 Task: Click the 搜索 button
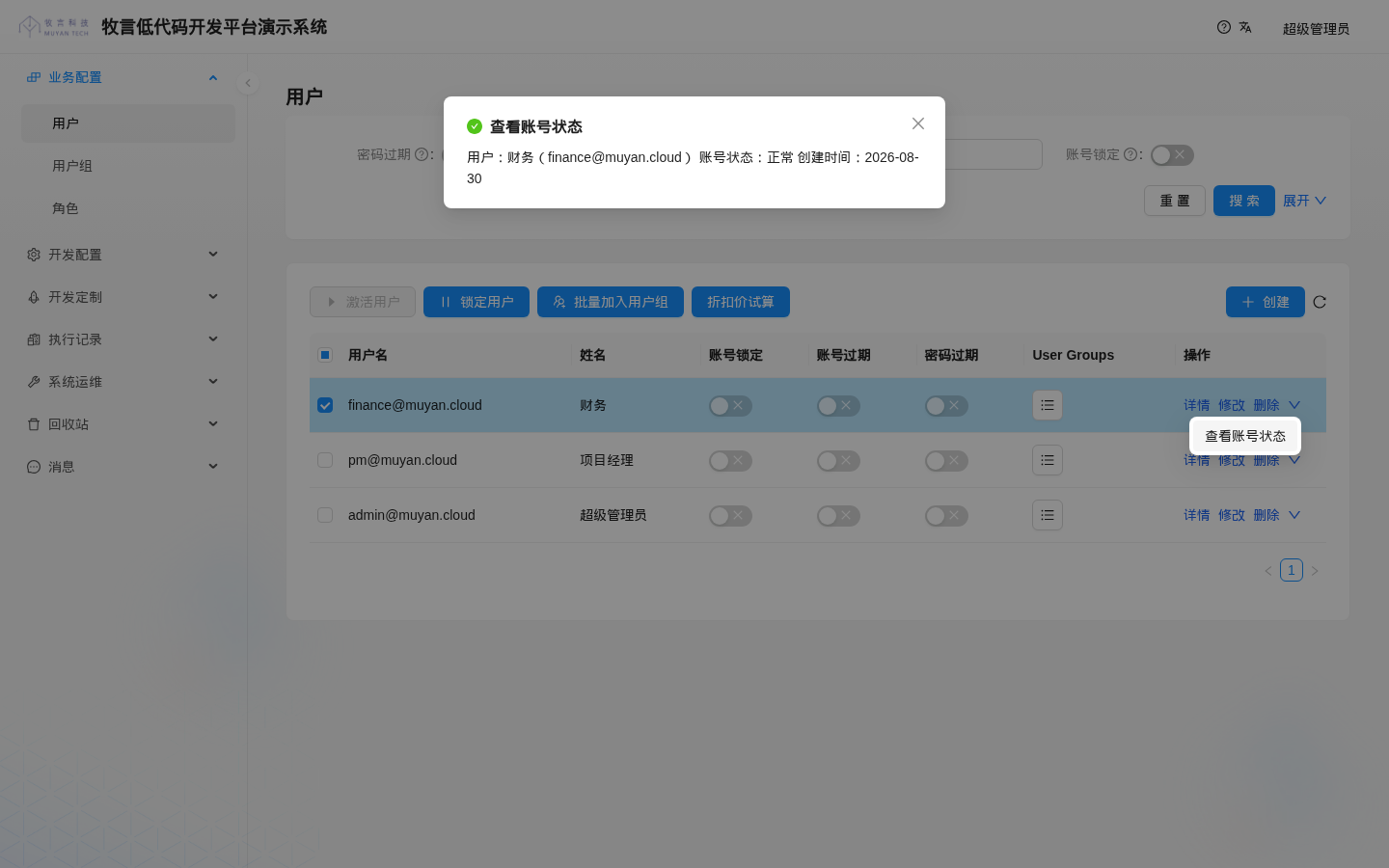1244,201
